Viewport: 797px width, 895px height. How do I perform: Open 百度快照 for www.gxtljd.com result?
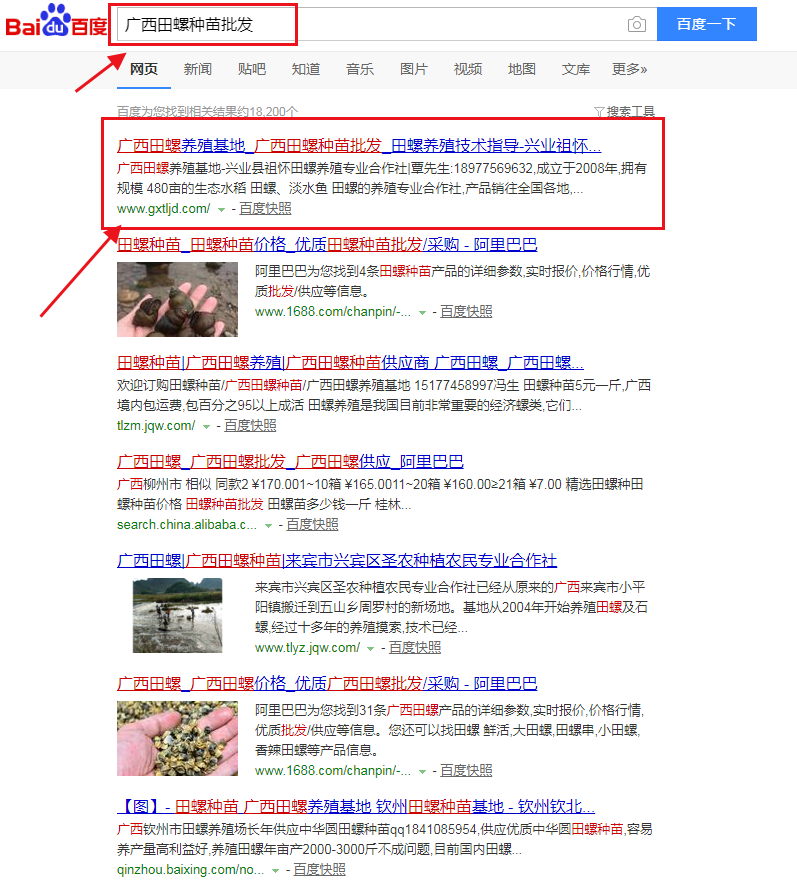pyautogui.click(x=265, y=208)
